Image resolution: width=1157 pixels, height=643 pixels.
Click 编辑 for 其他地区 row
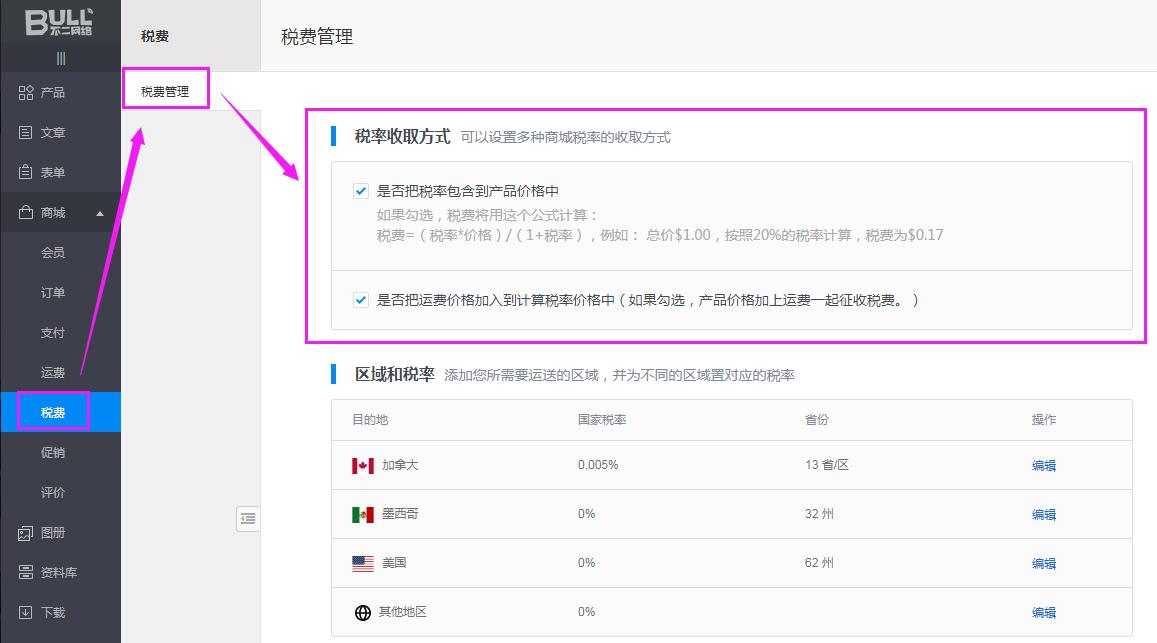pyautogui.click(x=1043, y=612)
